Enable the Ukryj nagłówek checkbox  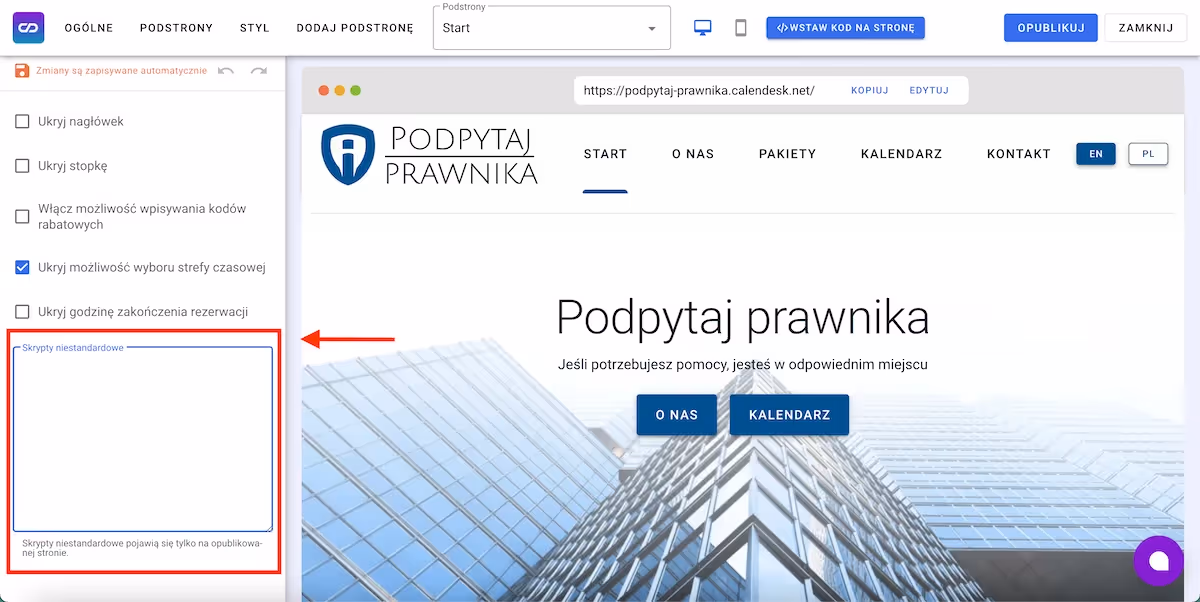point(22,121)
